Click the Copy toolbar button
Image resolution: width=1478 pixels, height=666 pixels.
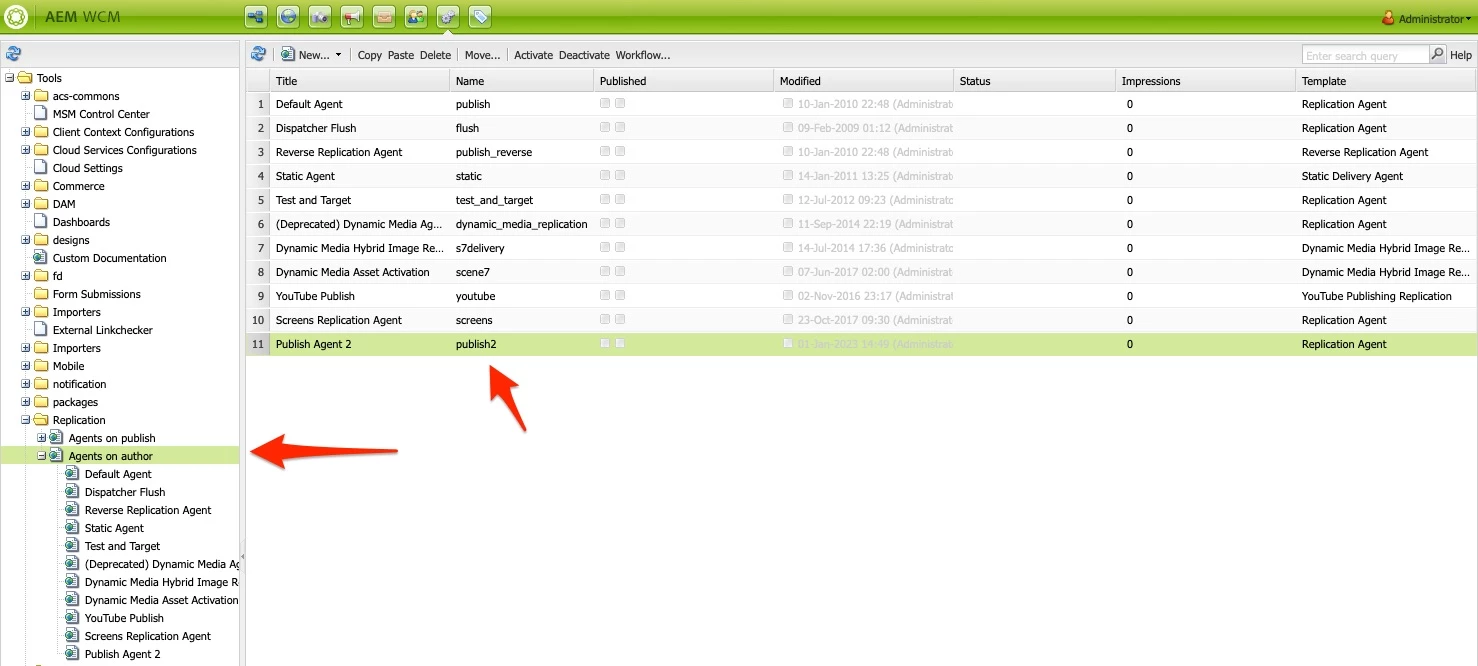click(370, 55)
